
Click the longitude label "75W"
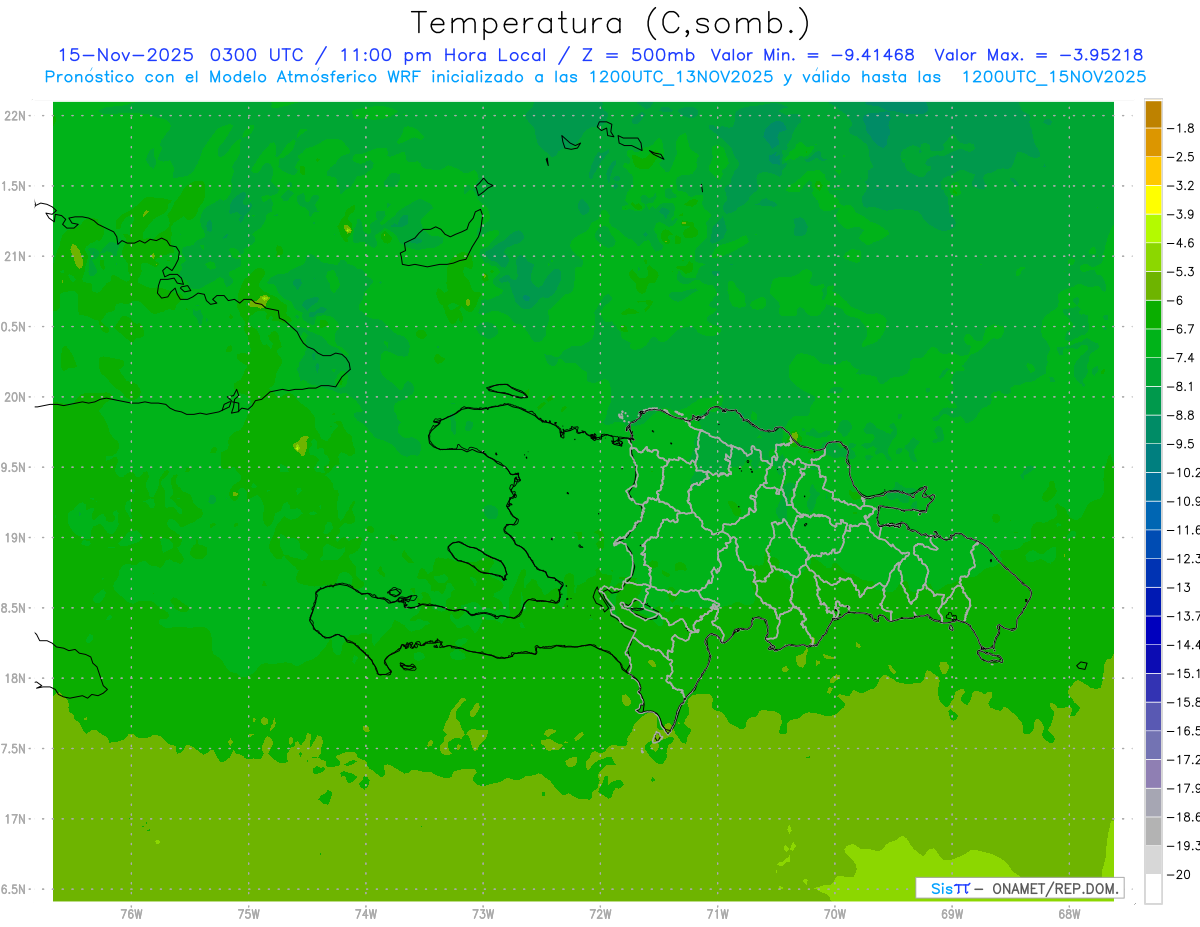click(249, 914)
